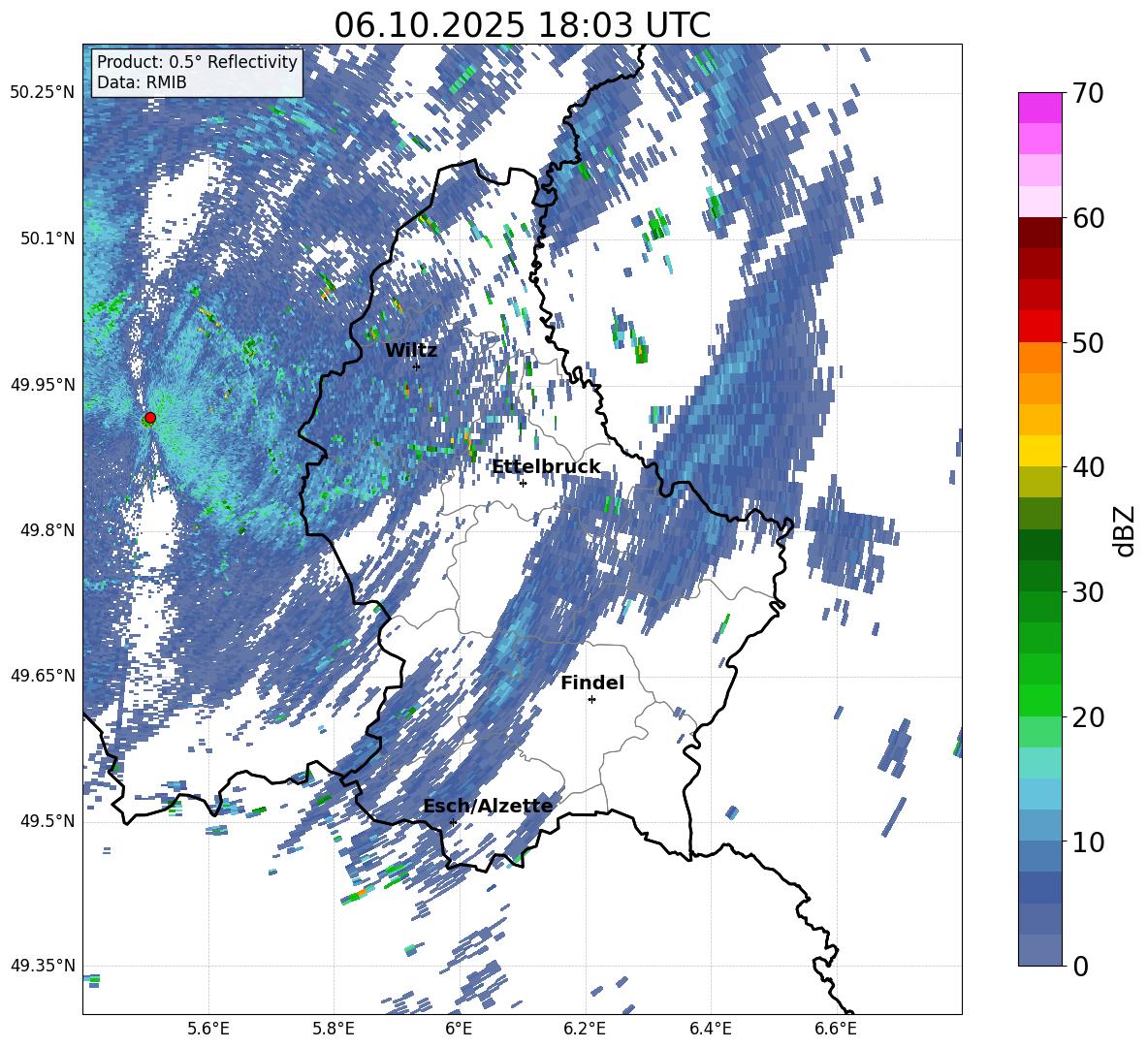Screen dimensions: 1148x1048
Task: Click the dark red swatch just below 60 dBZ
Action: pyautogui.click(x=1040, y=232)
